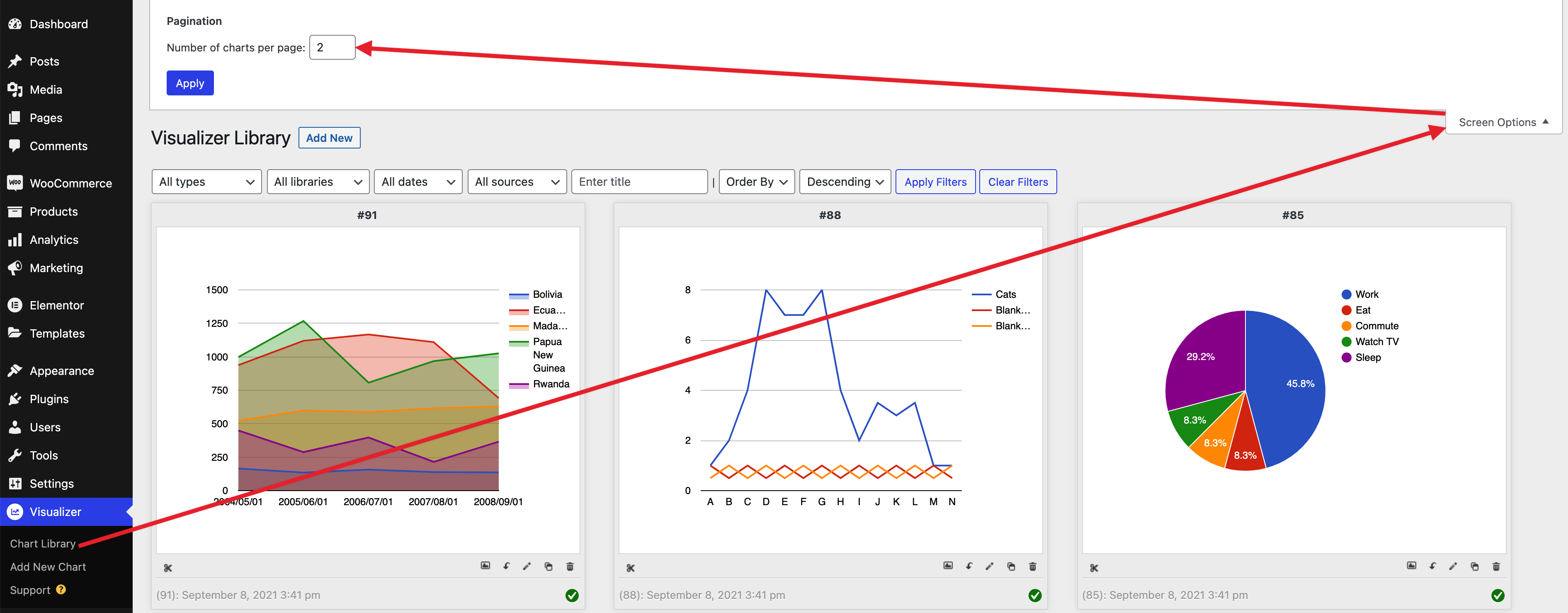The width and height of the screenshot is (1568, 613).
Task: Click the WooCommerce logo icon in sidebar
Action: (15, 182)
